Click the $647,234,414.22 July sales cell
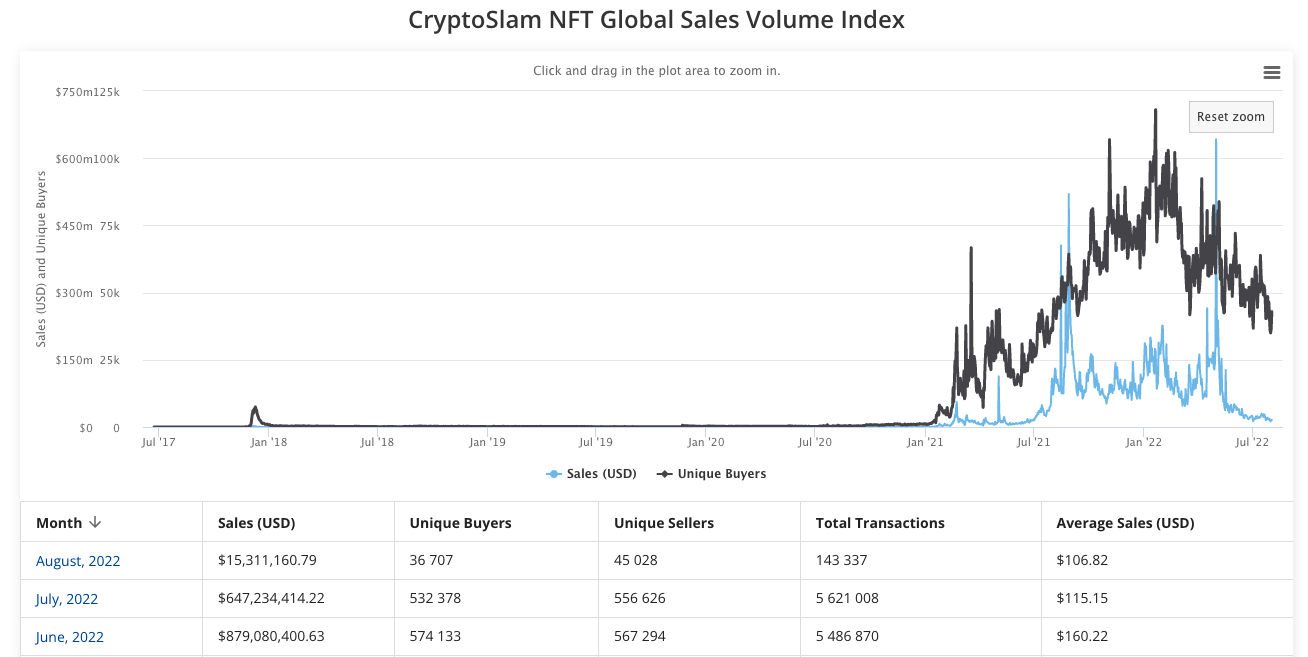1308x657 pixels. [271, 599]
